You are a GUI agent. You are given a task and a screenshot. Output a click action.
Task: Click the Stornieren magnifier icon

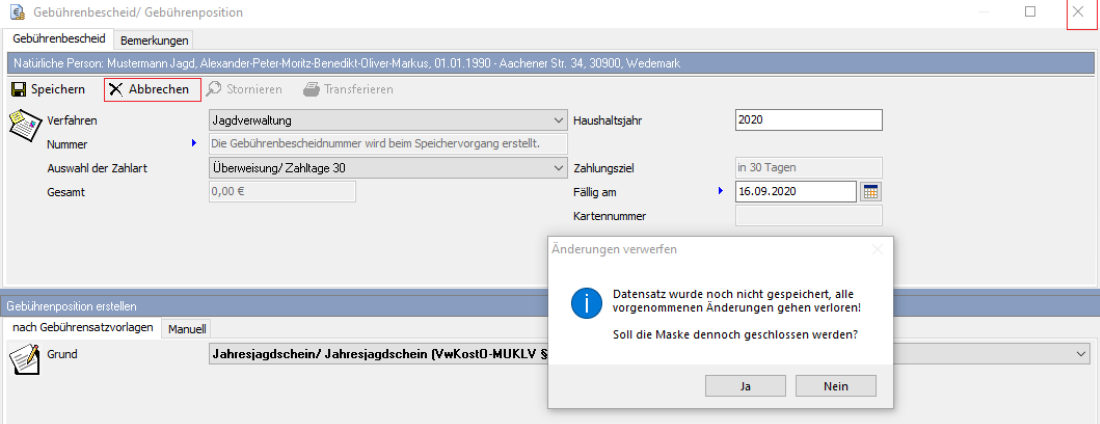coord(214,89)
